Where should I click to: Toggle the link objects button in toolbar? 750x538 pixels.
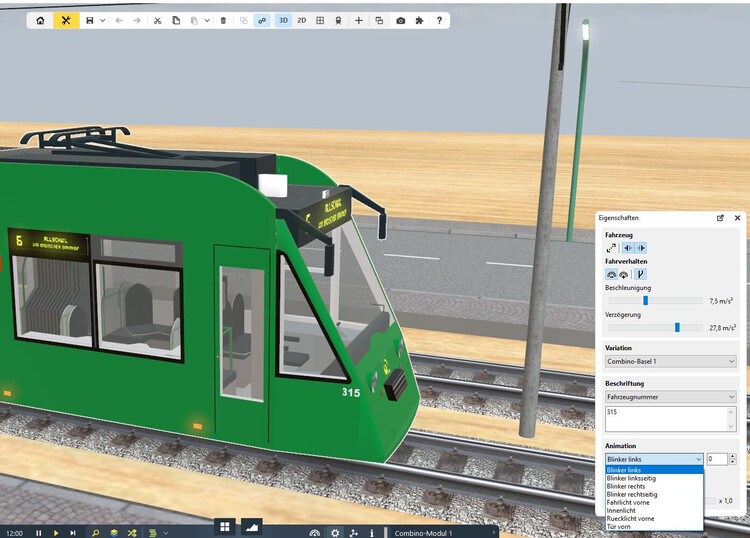click(x=262, y=20)
